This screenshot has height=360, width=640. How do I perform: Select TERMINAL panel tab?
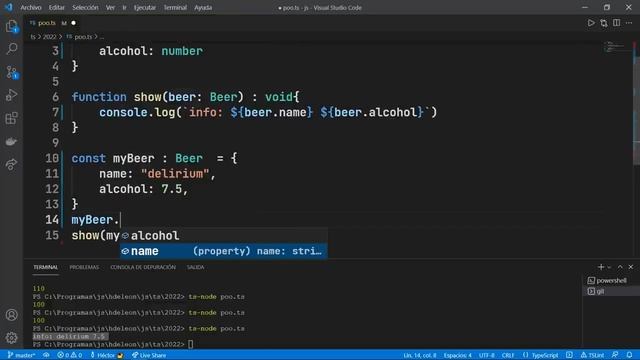[45, 267]
